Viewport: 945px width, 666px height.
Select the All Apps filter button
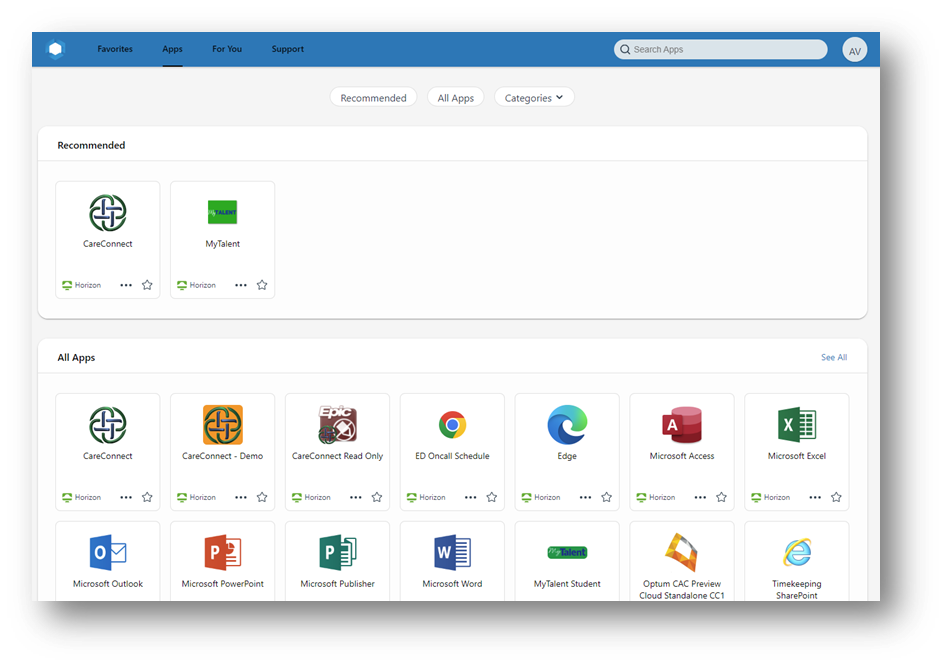click(456, 98)
